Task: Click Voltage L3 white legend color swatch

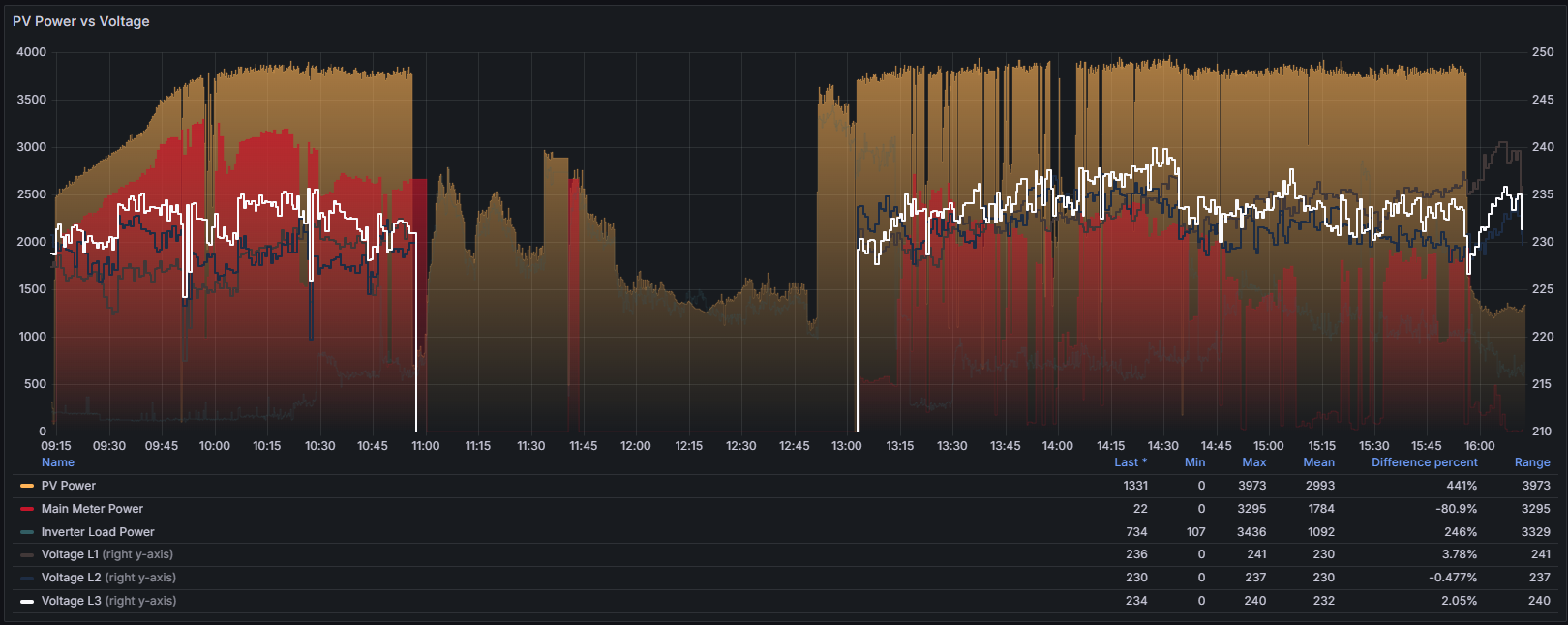Action: [27, 601]
